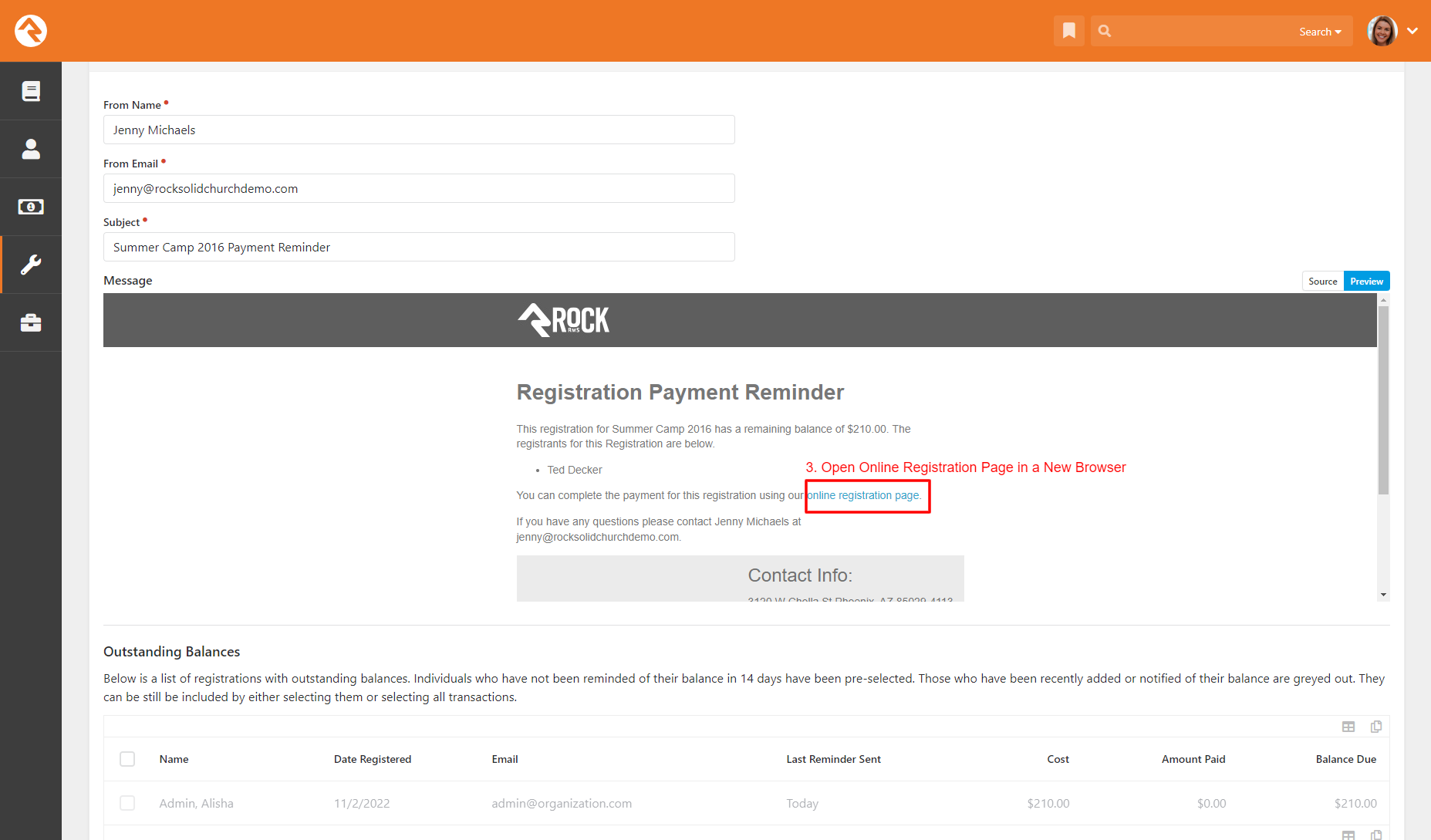Select the checkbox for Admin, Alisha

click(127, 802)
